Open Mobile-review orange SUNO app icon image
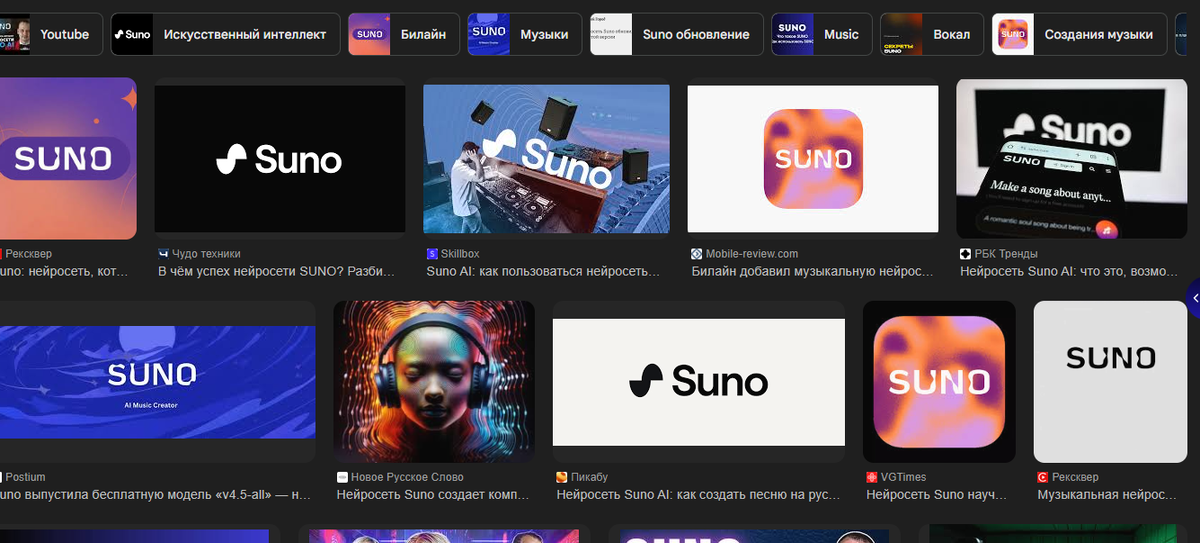The image size is (1200, 543). coord(813,159)
